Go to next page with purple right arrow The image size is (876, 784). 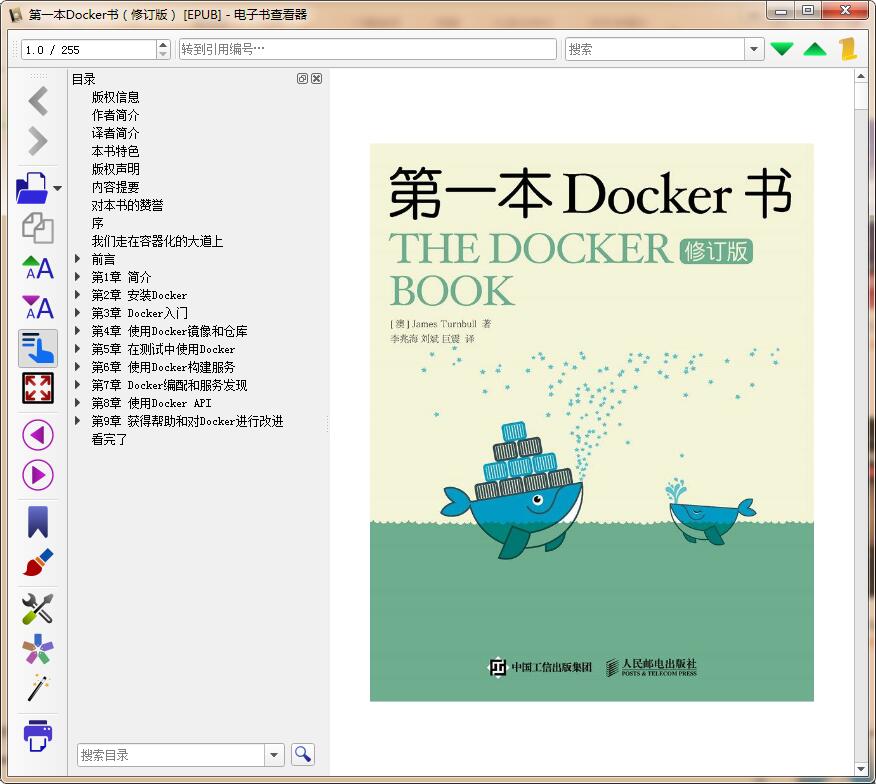[38, 475]
